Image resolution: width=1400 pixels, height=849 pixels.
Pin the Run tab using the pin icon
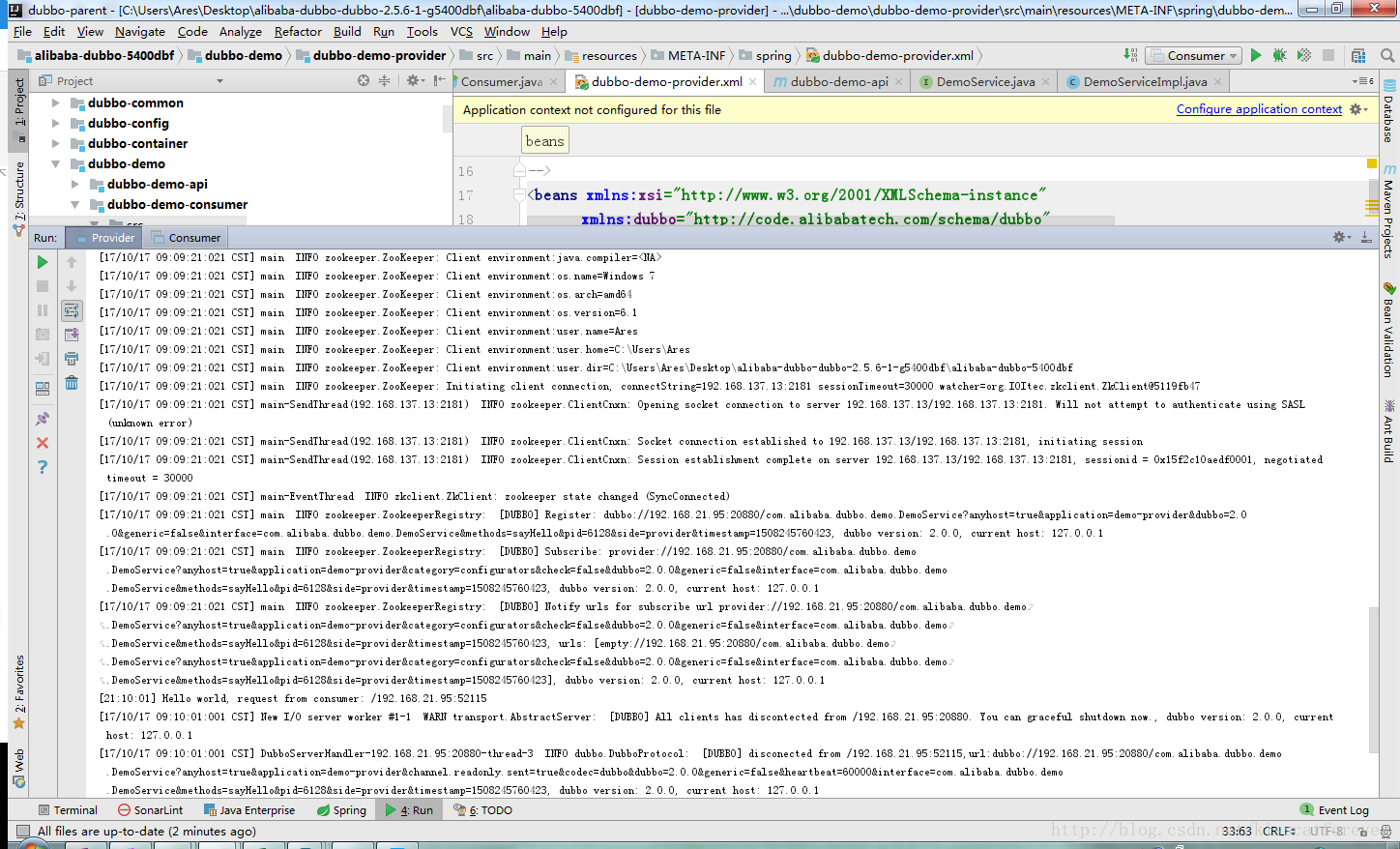43,419
